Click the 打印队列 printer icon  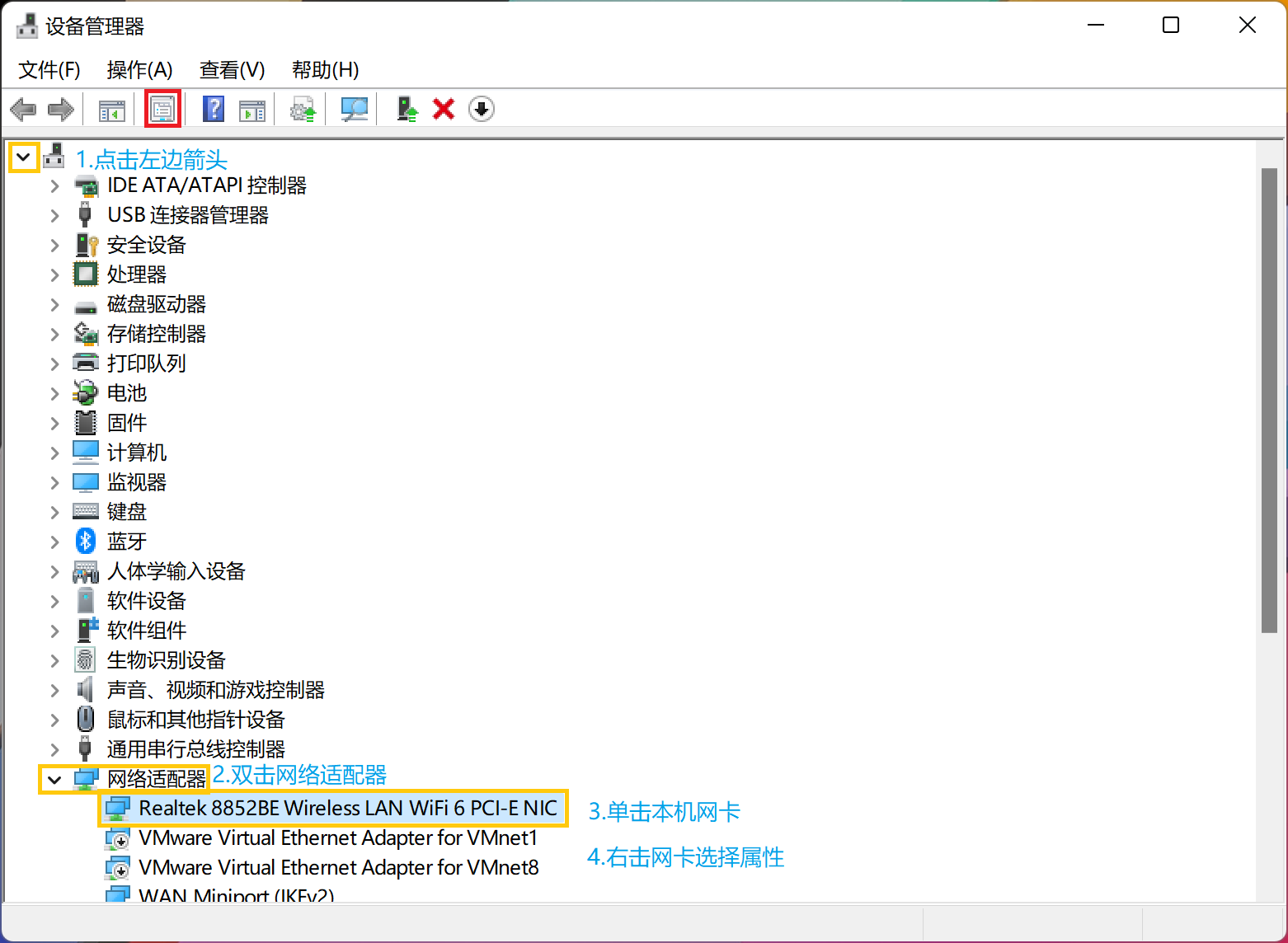click(x=86, y=363)
